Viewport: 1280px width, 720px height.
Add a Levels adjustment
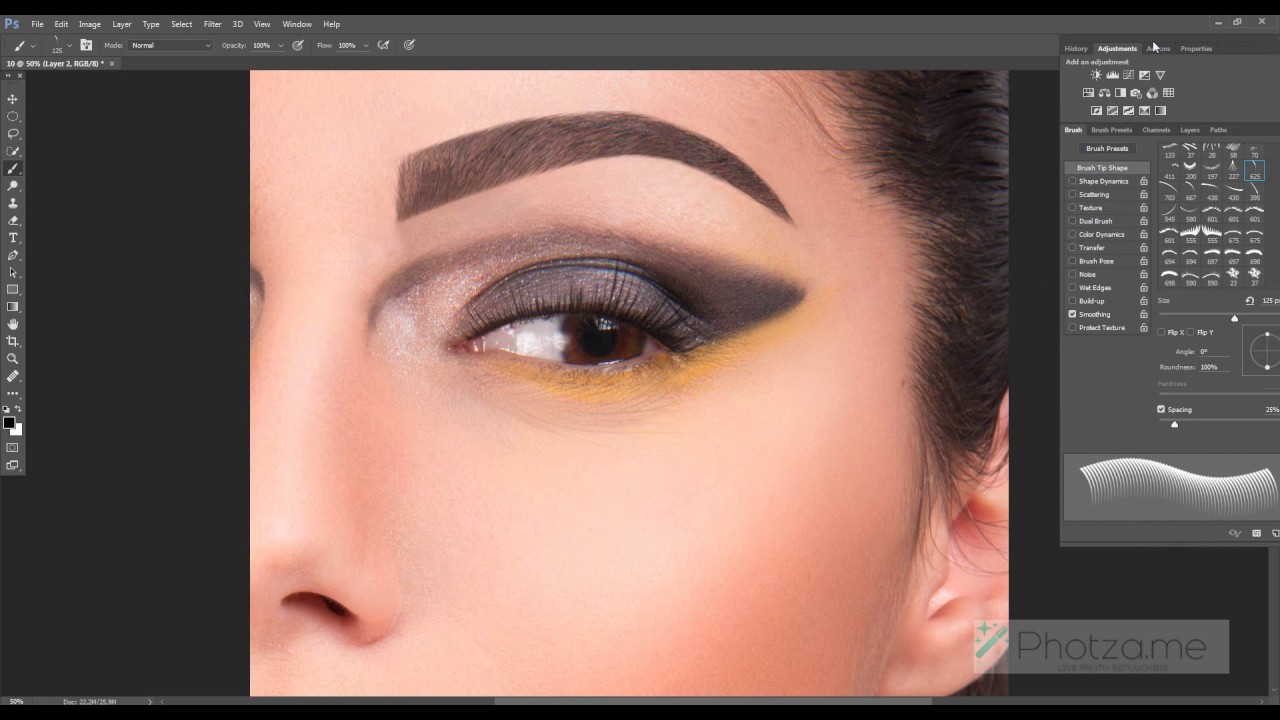[1112, 75]
